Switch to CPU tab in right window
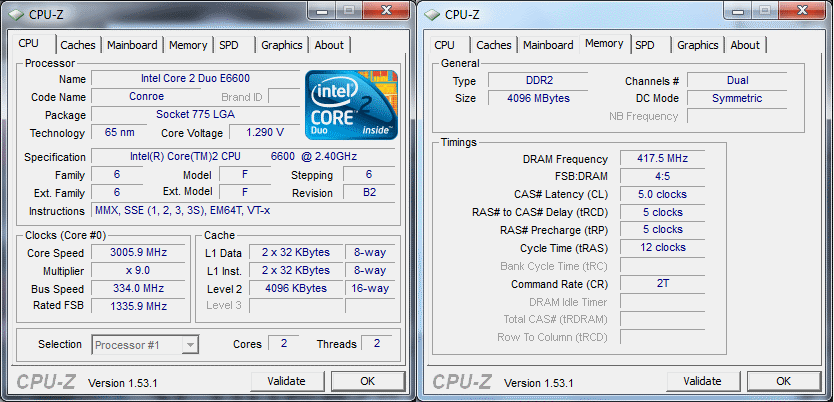 [x=444, y=45]
